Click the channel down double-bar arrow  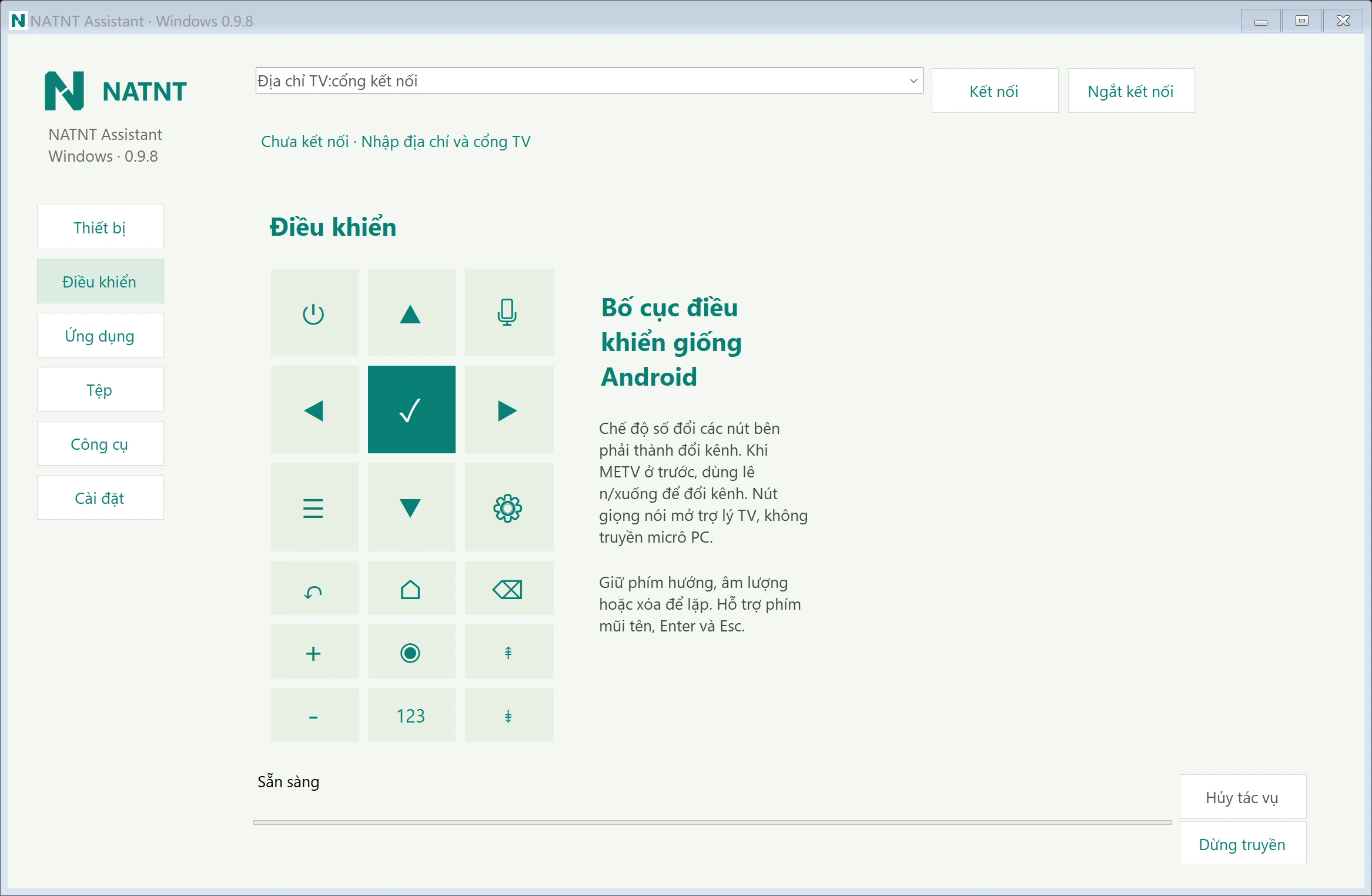tap(508, 715)
